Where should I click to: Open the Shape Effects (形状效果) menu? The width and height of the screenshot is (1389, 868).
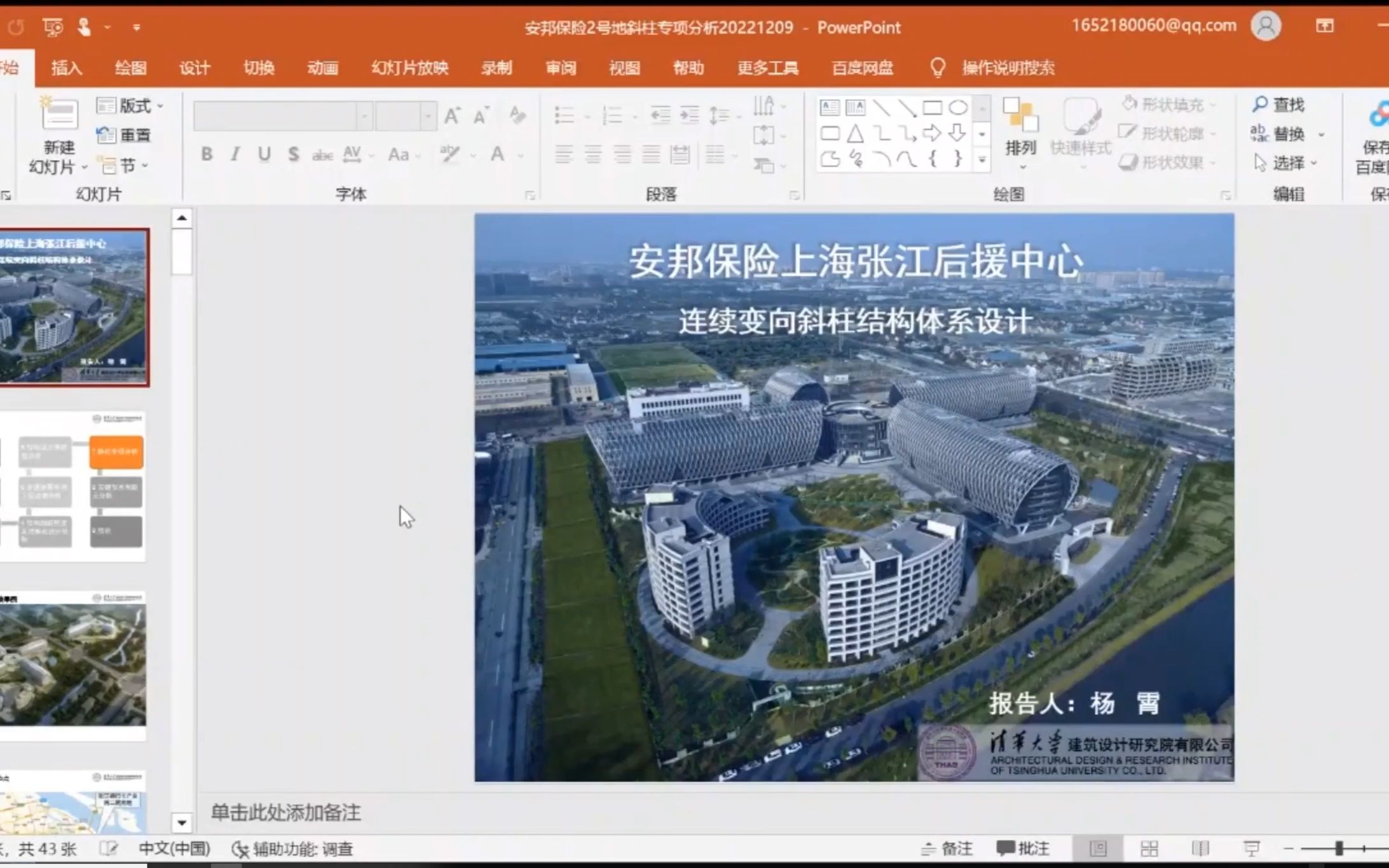pos(1167,163)
